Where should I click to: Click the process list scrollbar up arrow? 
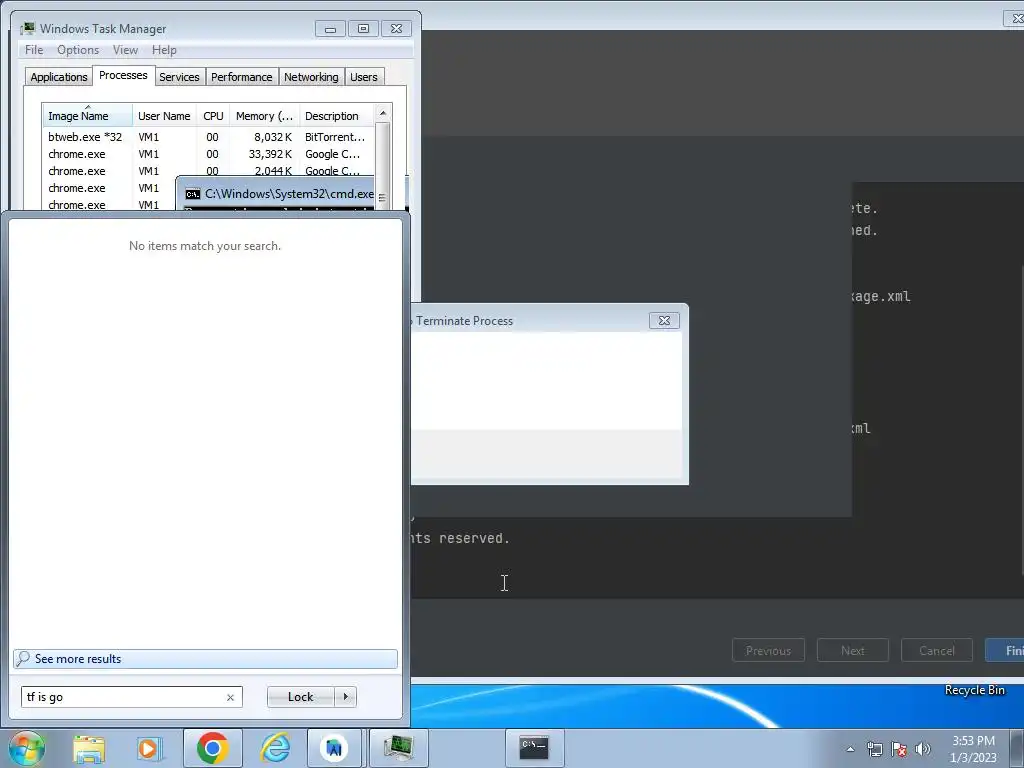(383, 113)
